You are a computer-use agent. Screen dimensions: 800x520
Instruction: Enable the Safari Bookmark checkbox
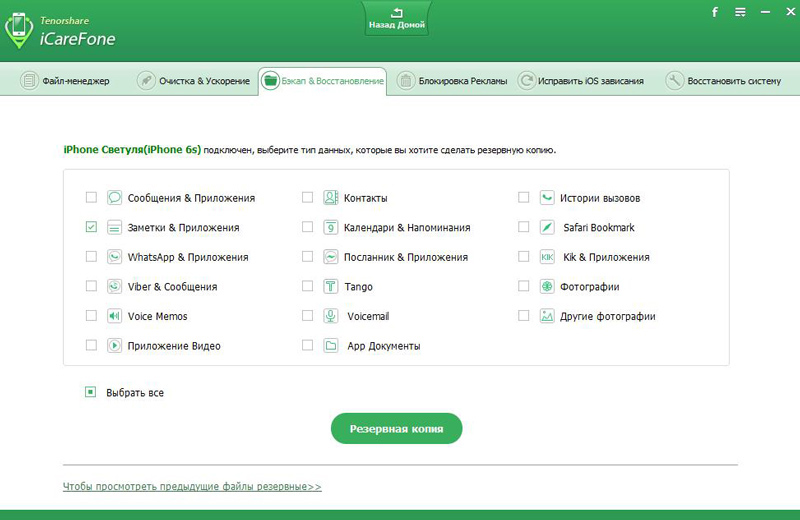tap(523, 227)
